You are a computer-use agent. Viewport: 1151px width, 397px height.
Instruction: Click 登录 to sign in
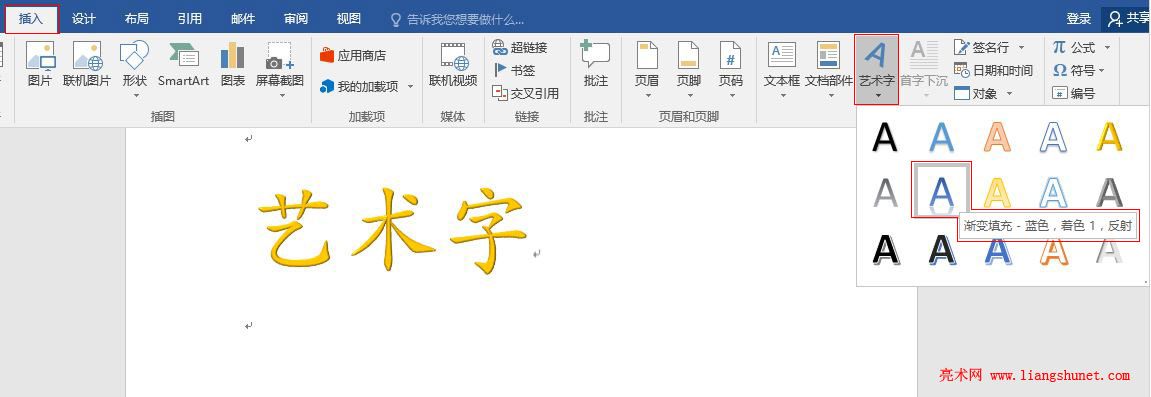1078,18
